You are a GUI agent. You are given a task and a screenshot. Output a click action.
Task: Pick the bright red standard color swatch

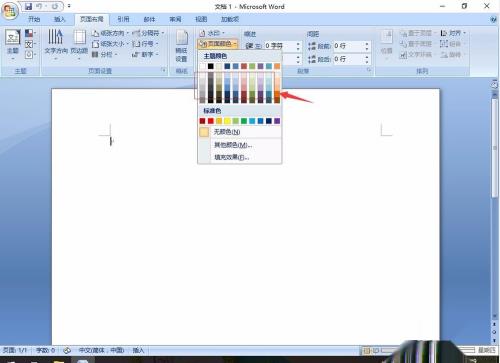coord(211,121)
